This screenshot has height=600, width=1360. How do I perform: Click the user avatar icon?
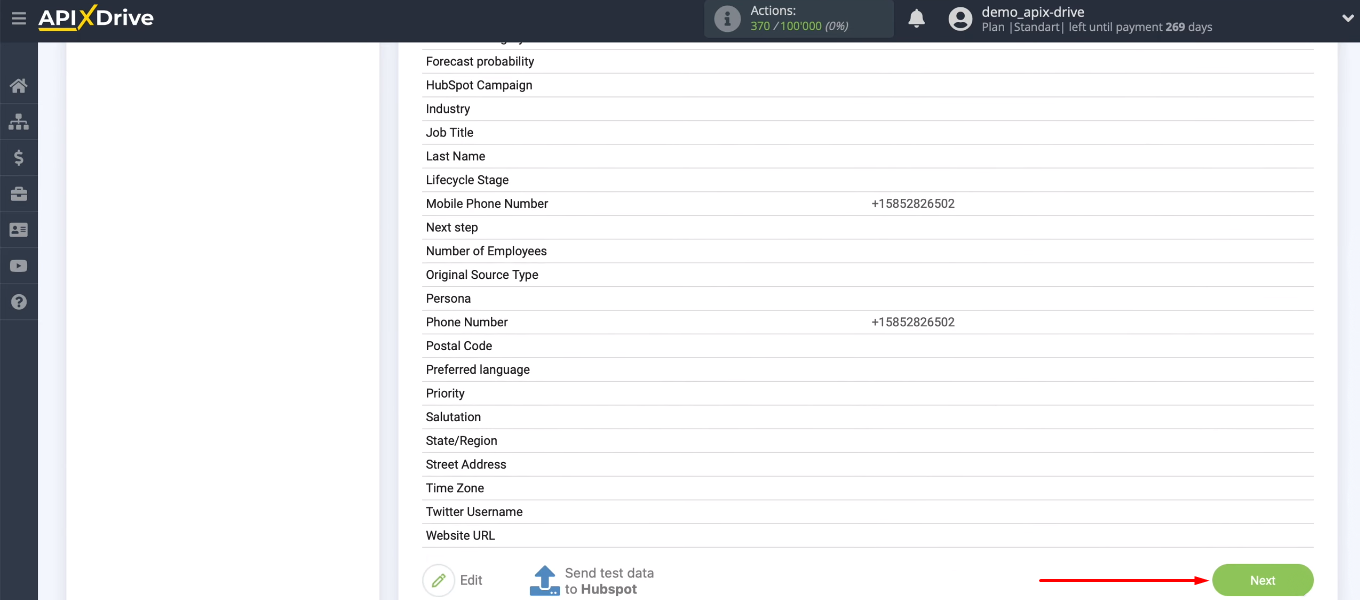(x=960, y=19)
